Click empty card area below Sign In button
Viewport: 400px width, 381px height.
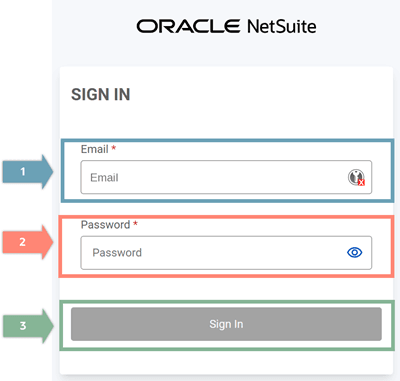pos(226,362)
